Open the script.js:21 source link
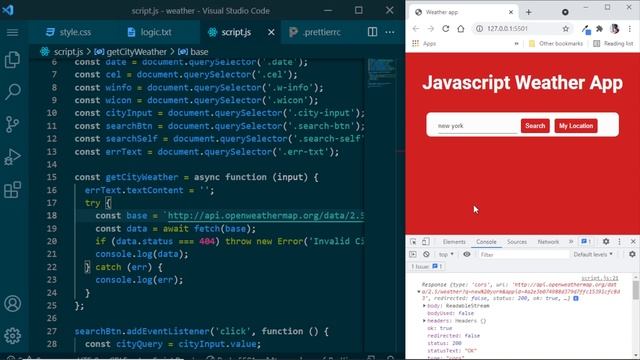This screenshot has width=640, height=360. [600, 278]
